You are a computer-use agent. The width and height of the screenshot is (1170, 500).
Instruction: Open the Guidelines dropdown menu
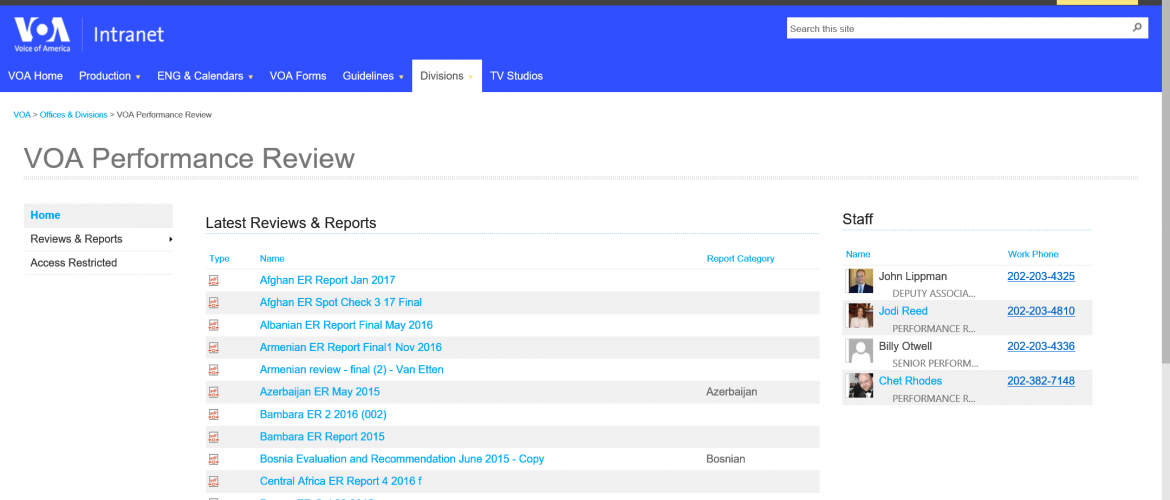(x=373, y=76)
